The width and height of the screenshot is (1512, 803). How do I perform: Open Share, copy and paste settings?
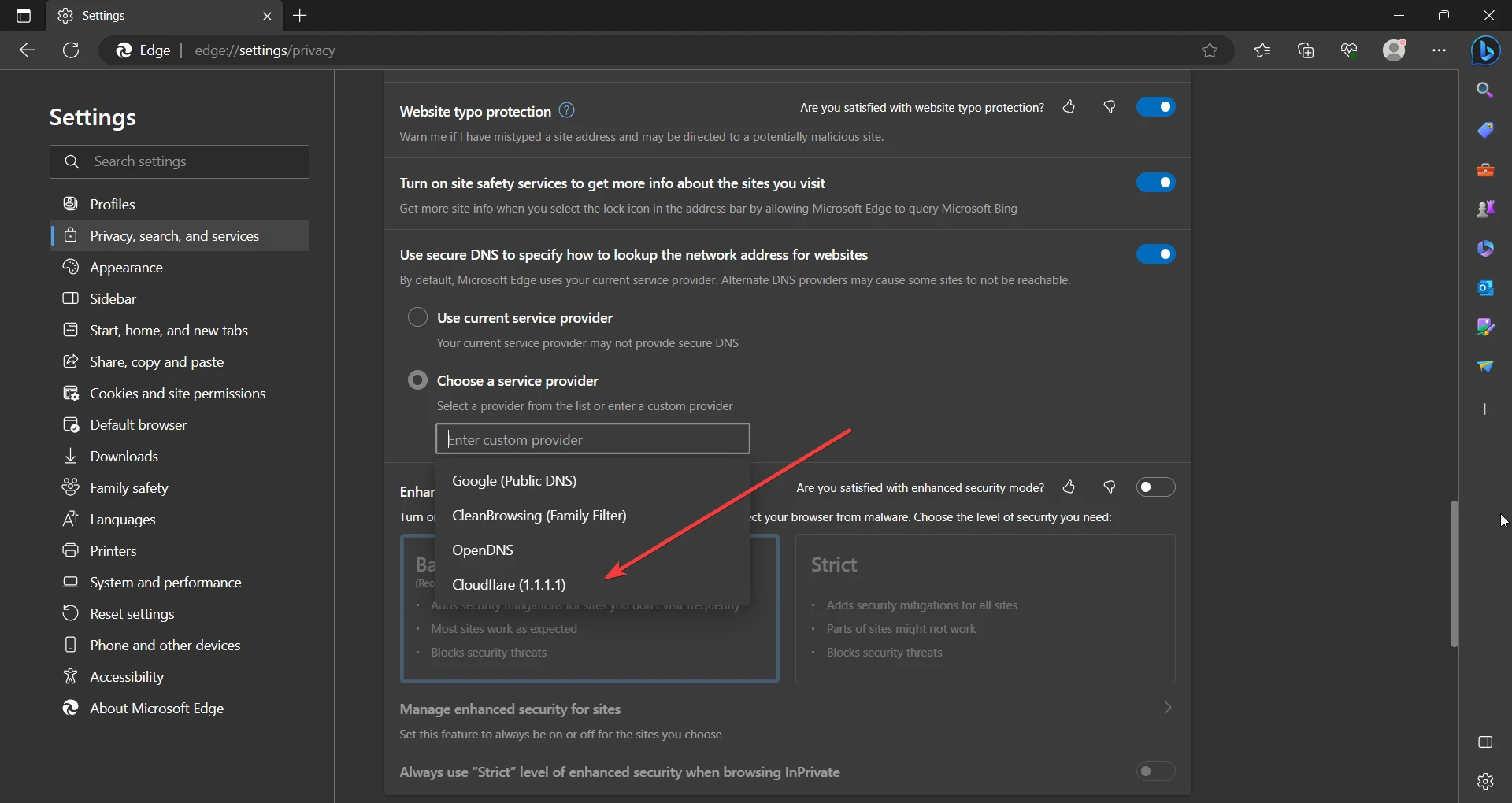180,361
